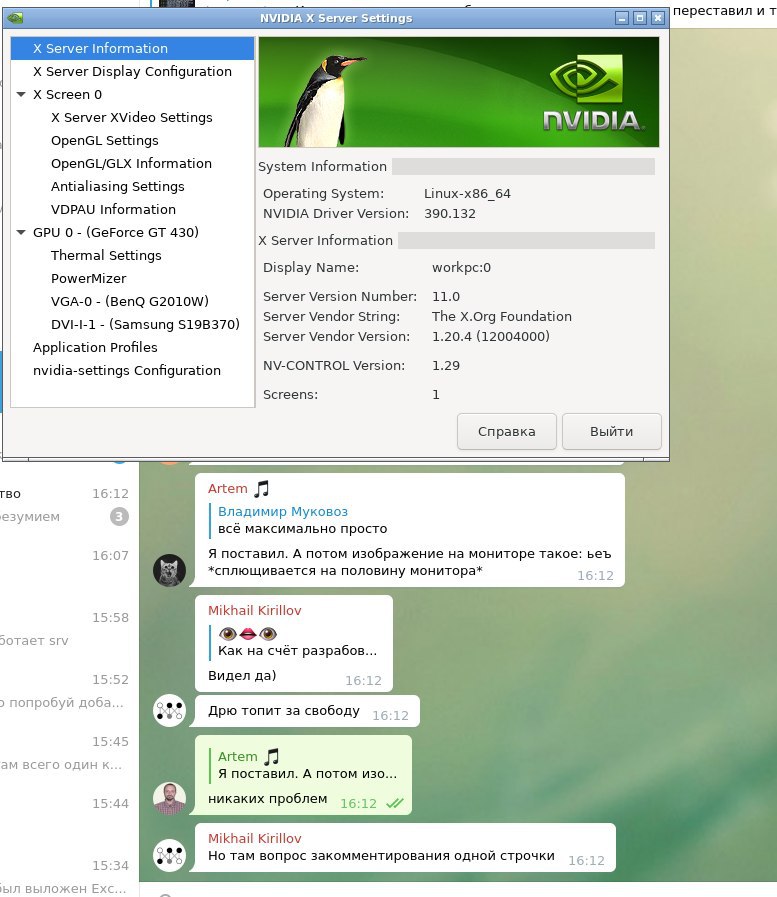777x897 pixels.
Task: Click the 'никаких проблем' message text
Action: [x=268, y=799]
